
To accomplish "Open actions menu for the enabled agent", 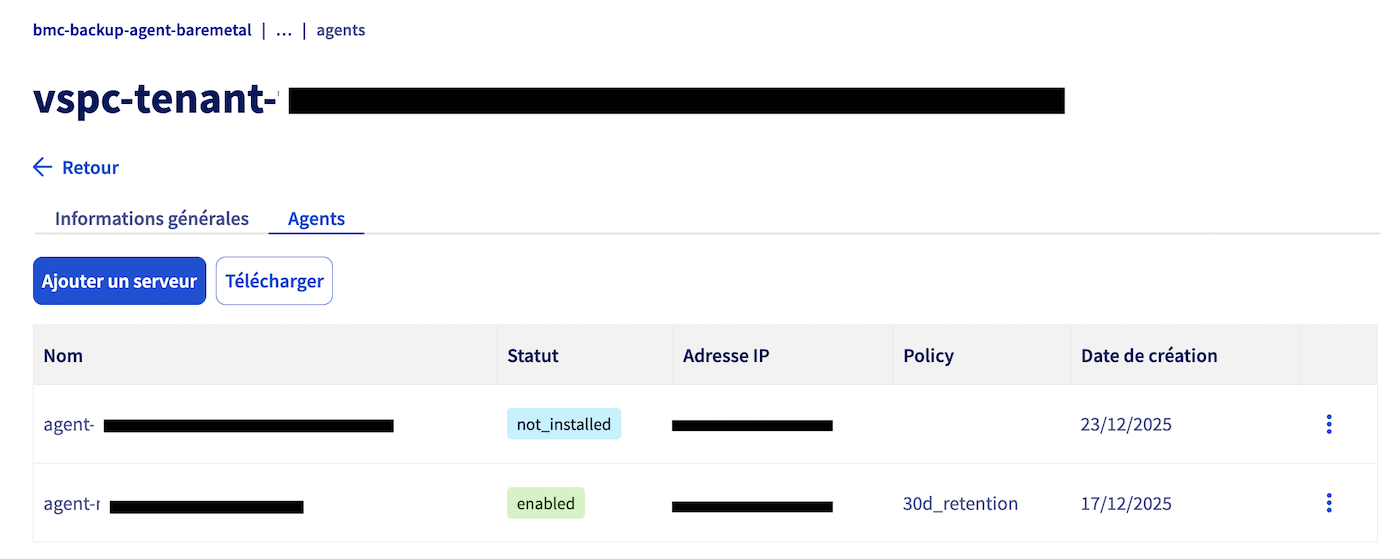I will click(x=1328, y=503).
